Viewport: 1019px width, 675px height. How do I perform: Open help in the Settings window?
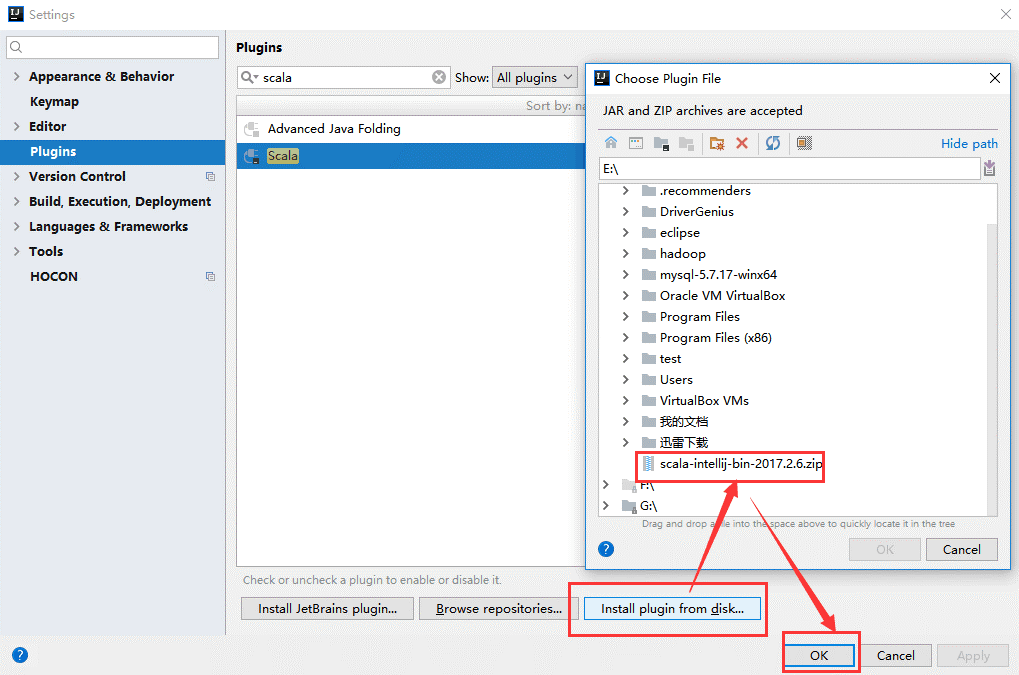(20, 655)
